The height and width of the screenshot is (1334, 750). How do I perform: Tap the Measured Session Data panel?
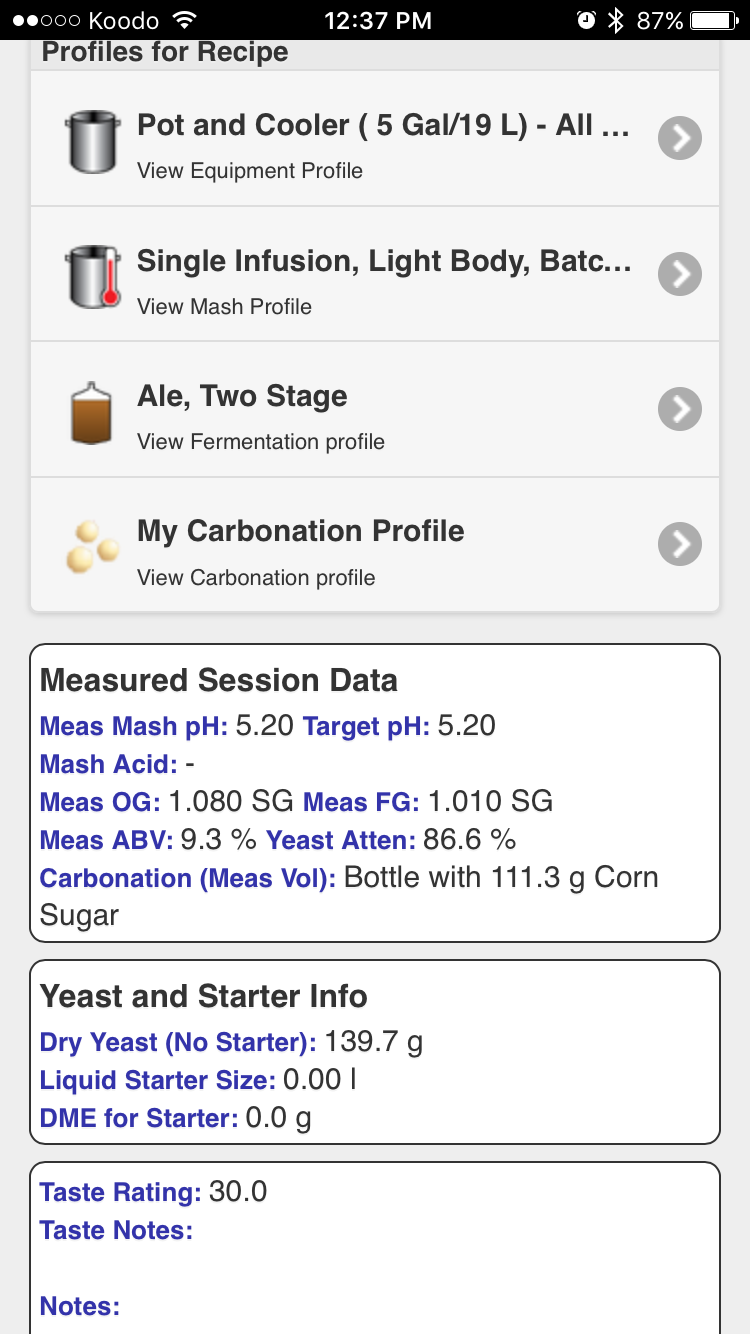(375, 793)
